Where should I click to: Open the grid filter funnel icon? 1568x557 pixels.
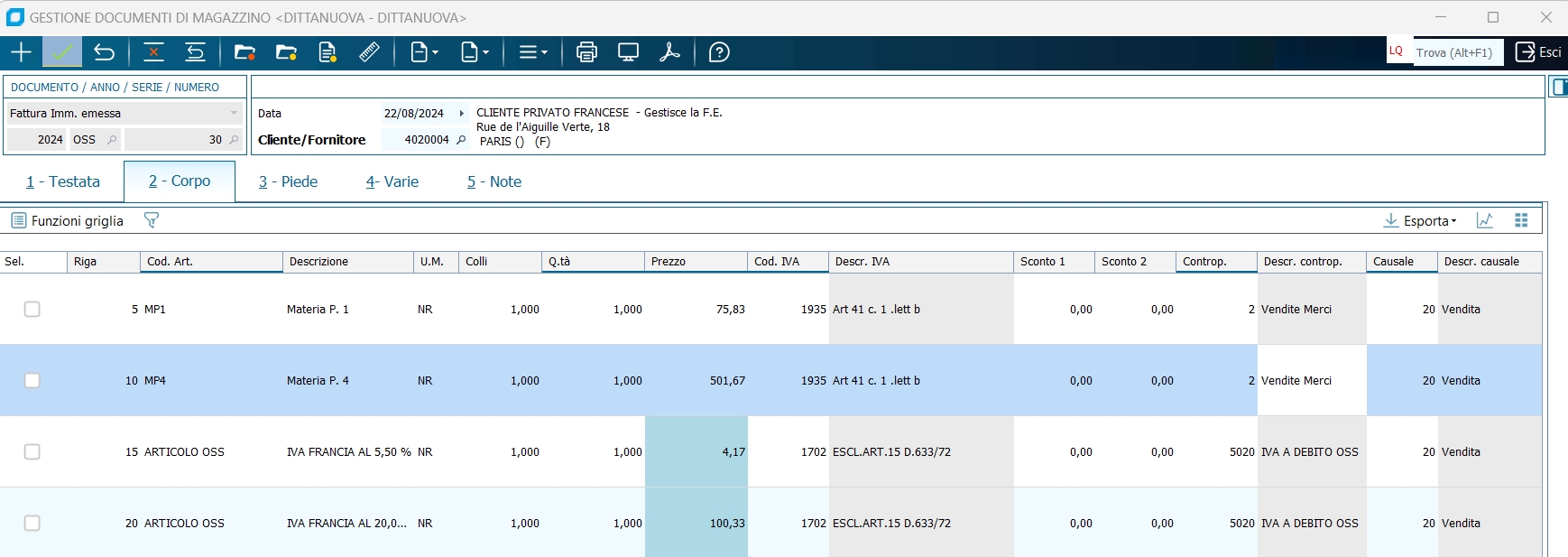pos(152,220)
